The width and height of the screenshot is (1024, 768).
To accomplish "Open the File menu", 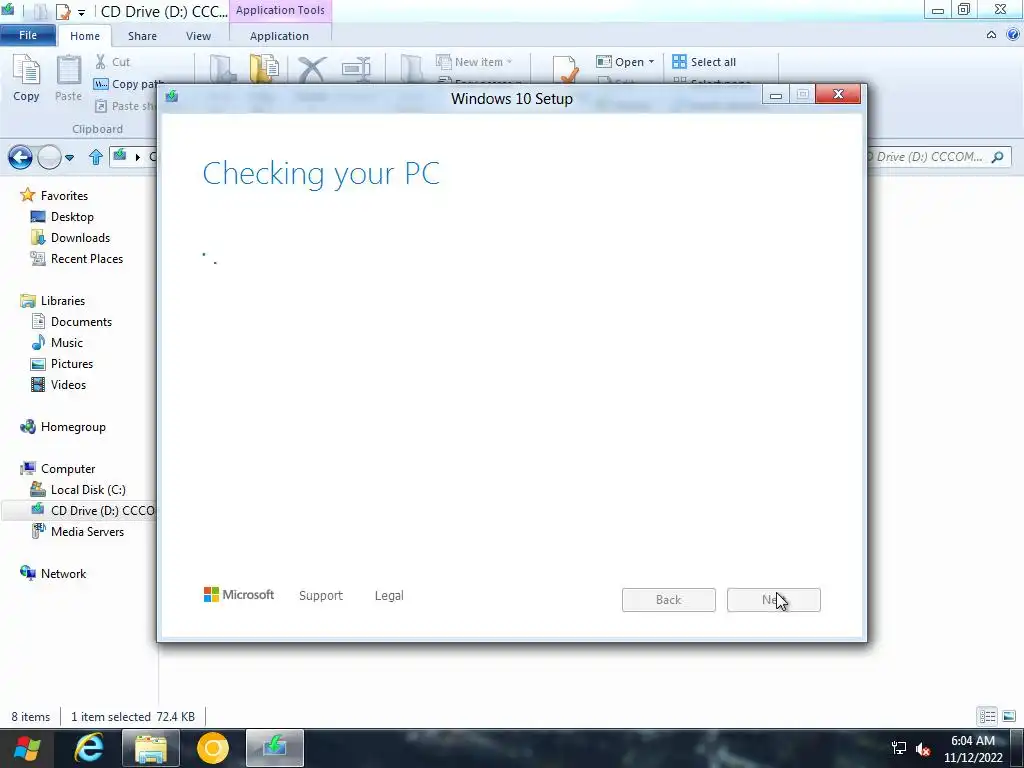I will pyautogui.click(x=28, y=35).
